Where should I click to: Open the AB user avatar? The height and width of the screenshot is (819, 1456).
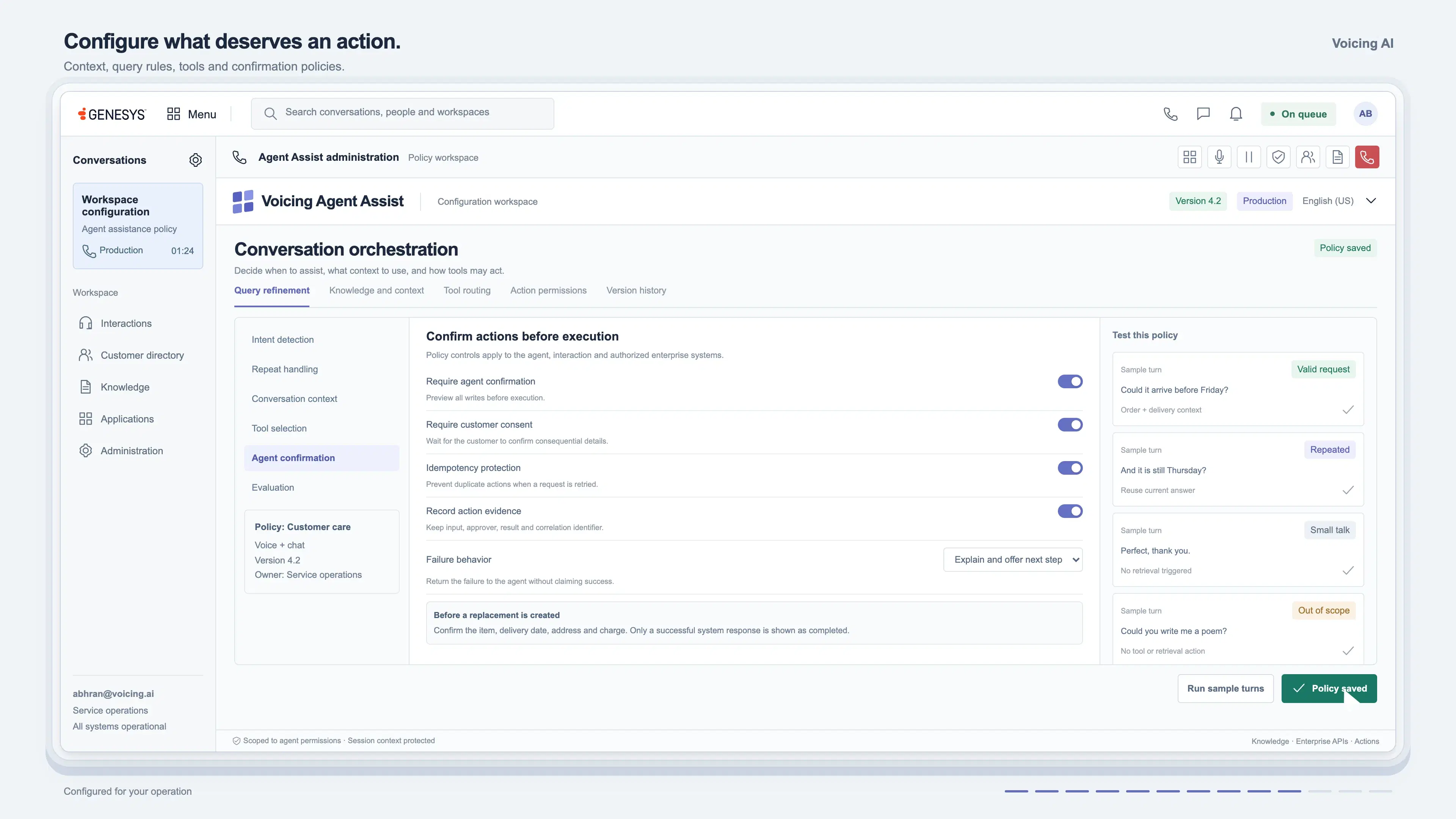[1365, 114]
